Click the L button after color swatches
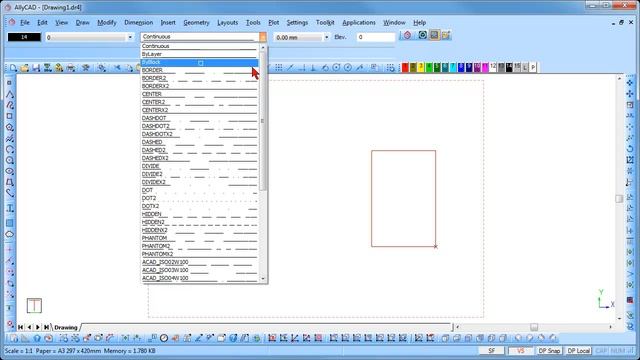Screen dimensions: 640x360 click(525, 67)
